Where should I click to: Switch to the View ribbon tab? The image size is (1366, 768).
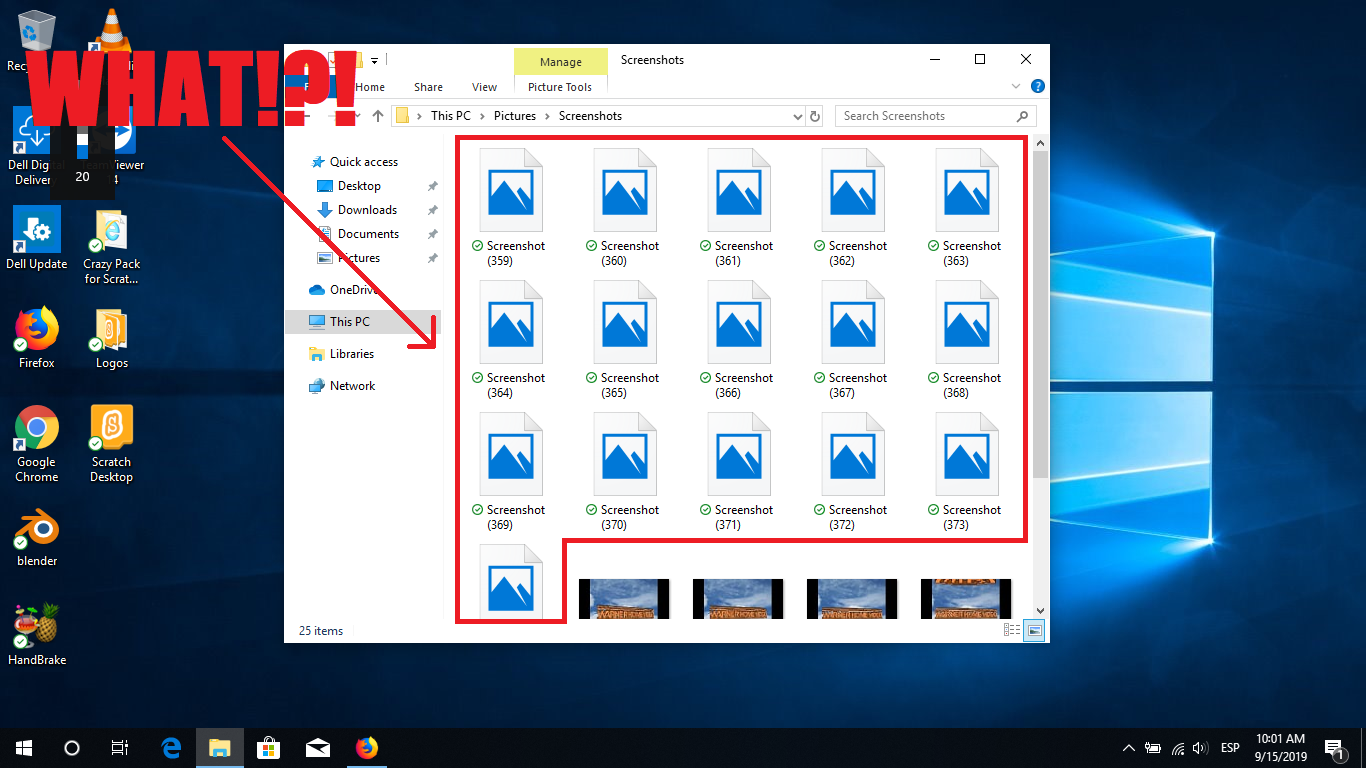point(484,87)
